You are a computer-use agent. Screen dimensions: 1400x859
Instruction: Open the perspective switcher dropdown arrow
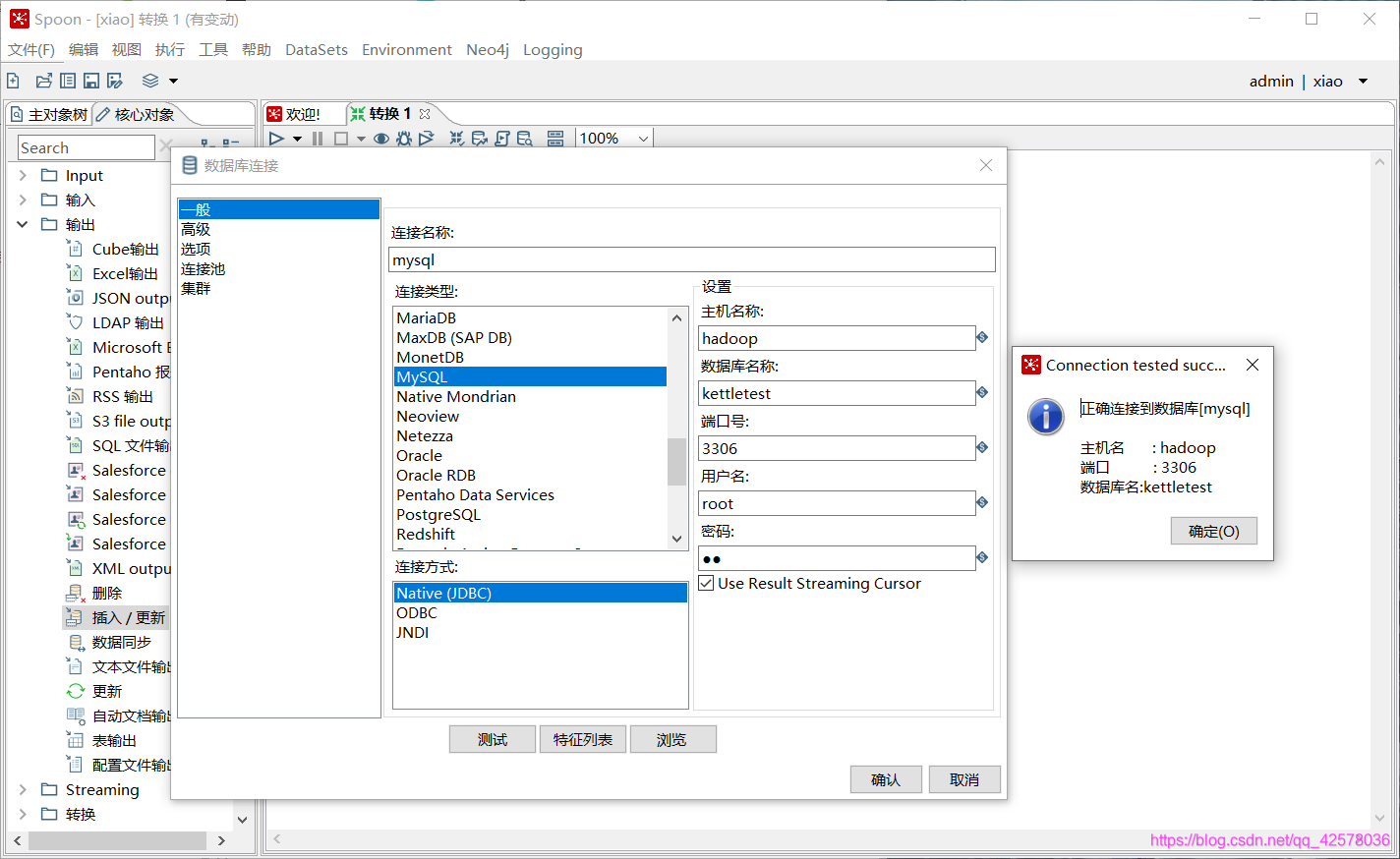173,81
